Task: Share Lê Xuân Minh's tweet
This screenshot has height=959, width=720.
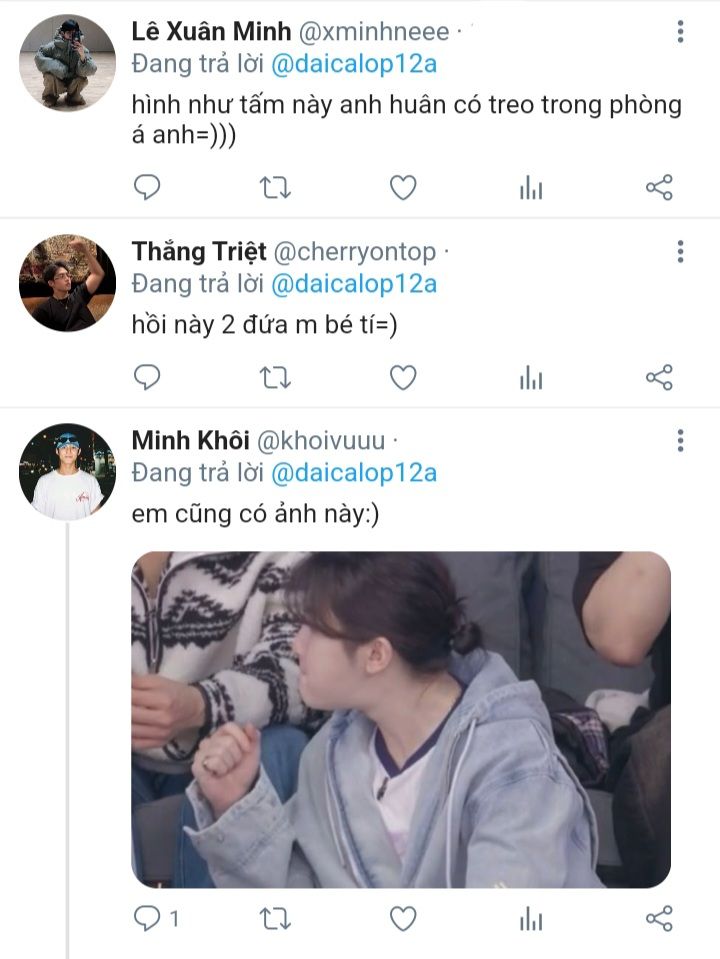Action: click(x=659, y=187)
